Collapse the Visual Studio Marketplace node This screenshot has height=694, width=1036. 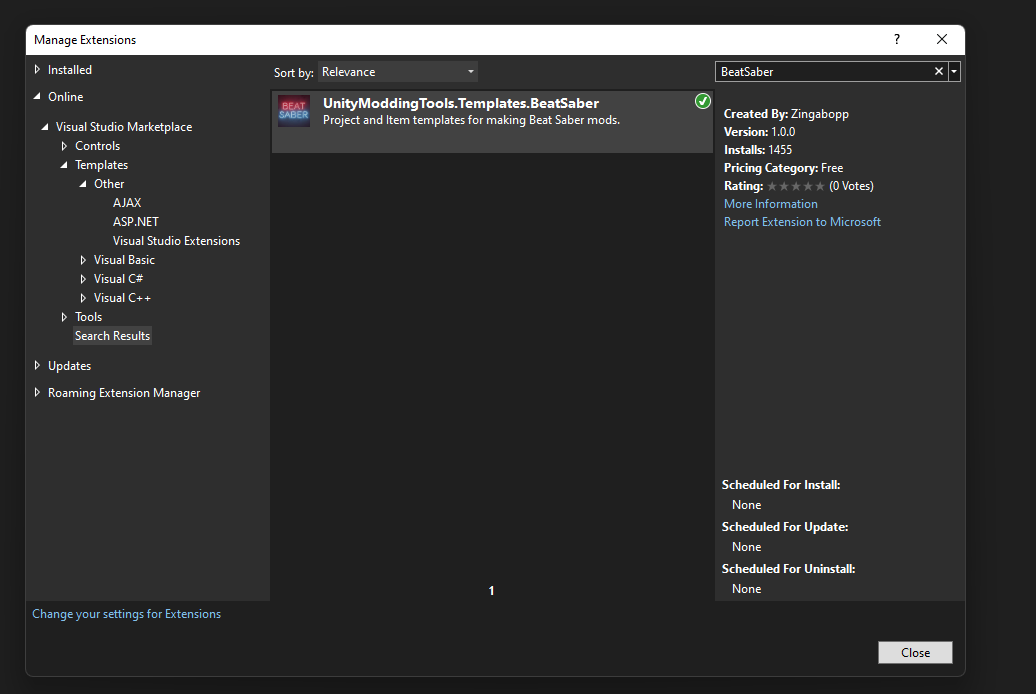pyautogui.click(x=45, y=127)
